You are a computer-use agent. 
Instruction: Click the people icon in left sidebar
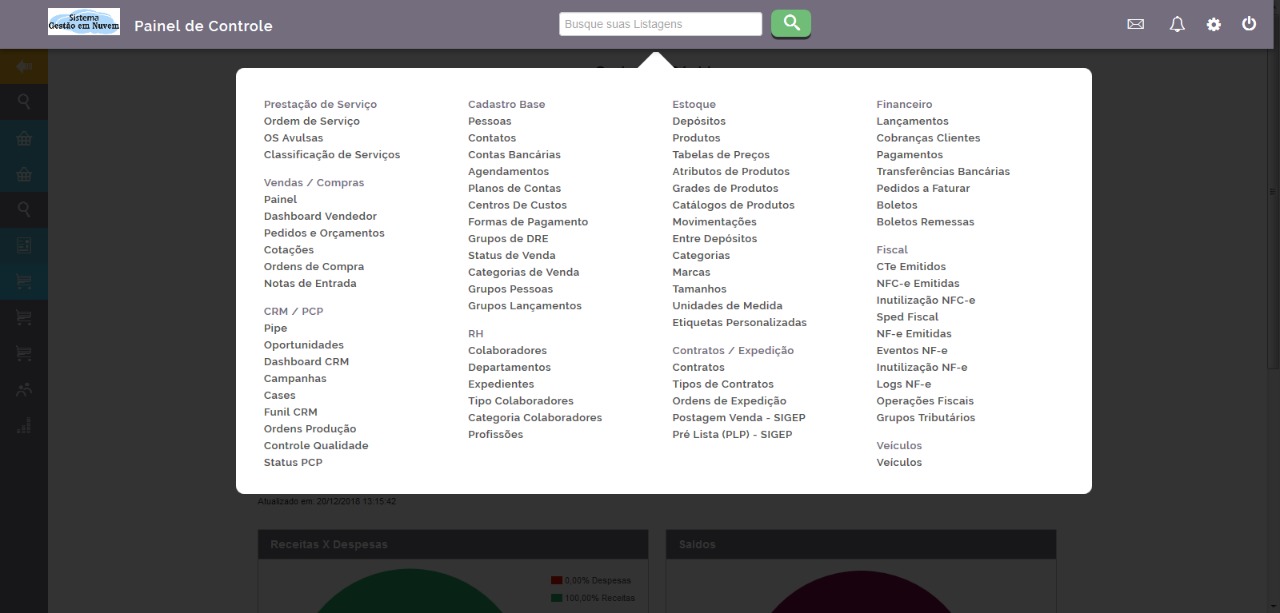click(x=24, y=390)
